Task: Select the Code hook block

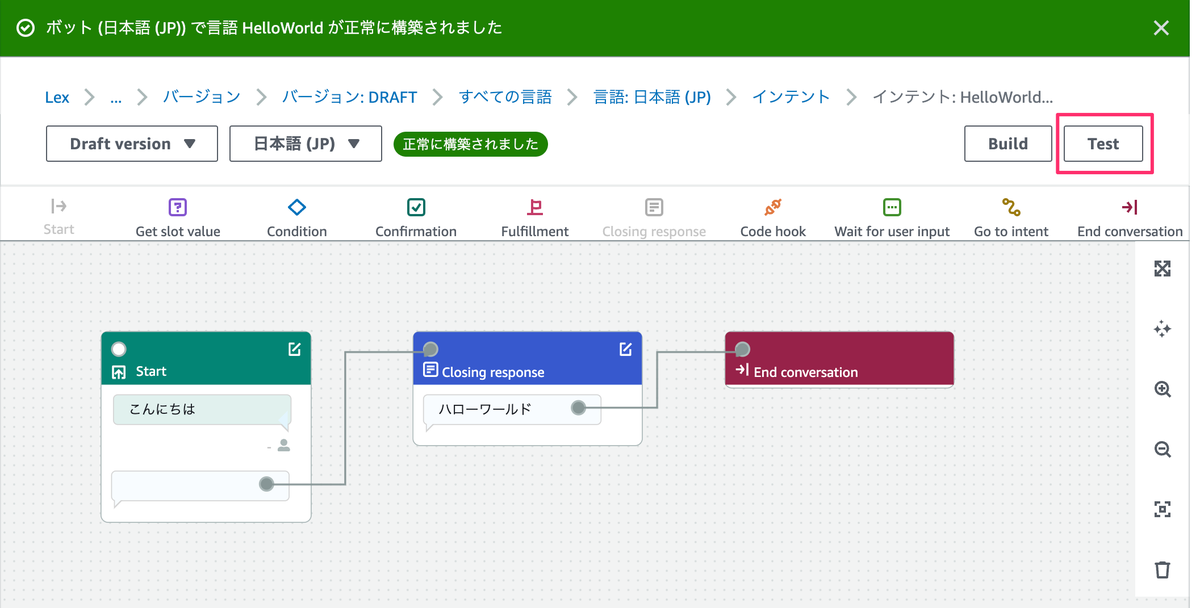Action: [772, 214]
